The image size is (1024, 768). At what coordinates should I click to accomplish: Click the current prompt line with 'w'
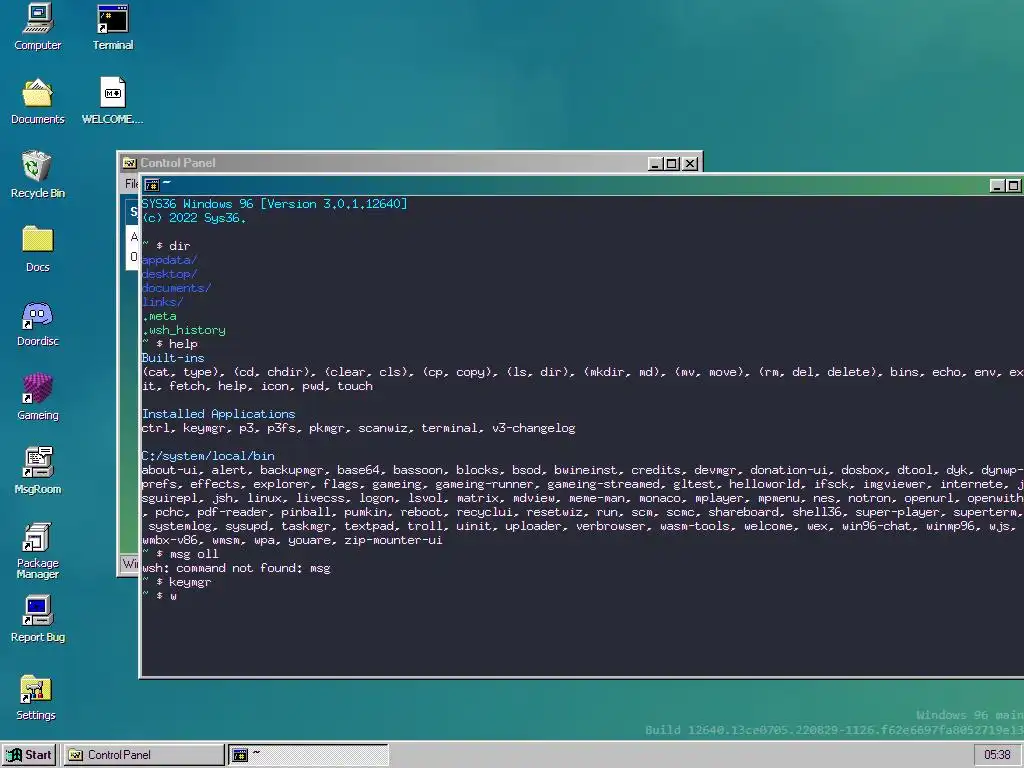[159, 596]
